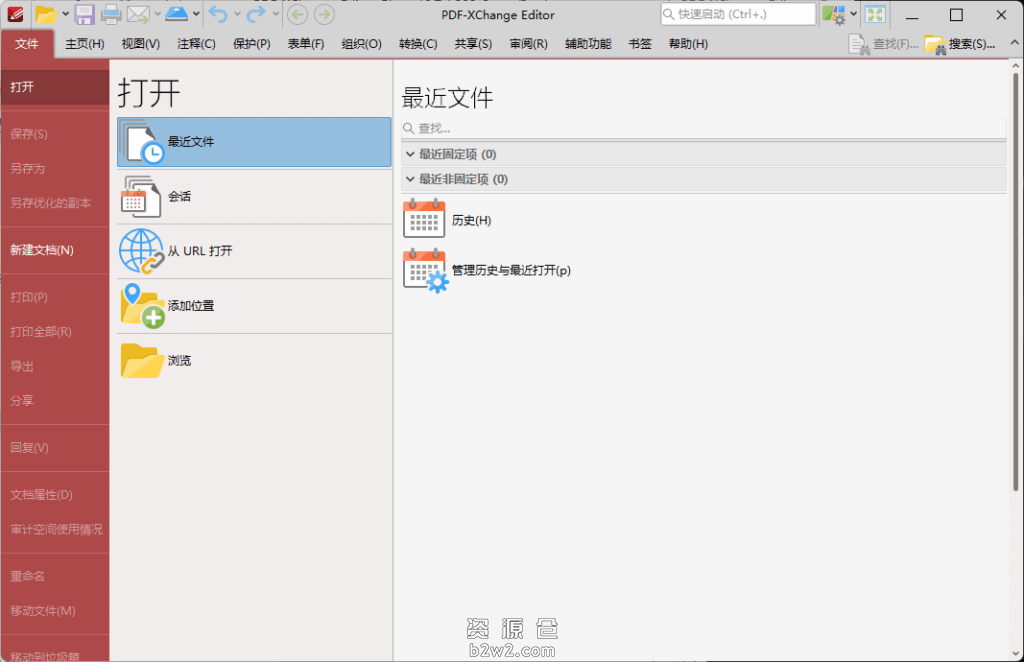Open the 书签 (Bookmarks) menu
1024x662 pixels.
pyautogui.click(x=640, y=44)
